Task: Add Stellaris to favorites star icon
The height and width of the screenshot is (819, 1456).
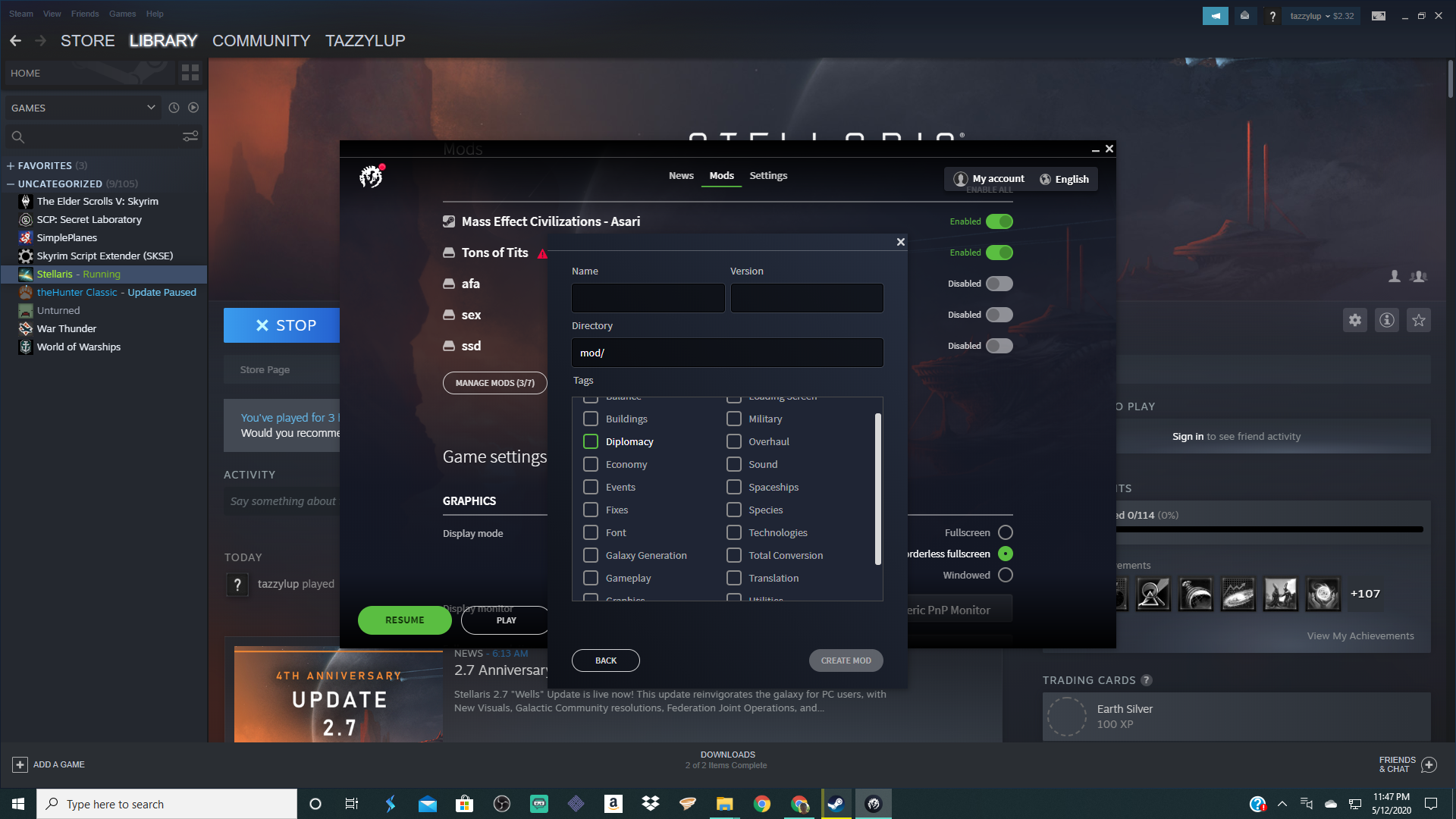Action: [x=1419, y=320]
